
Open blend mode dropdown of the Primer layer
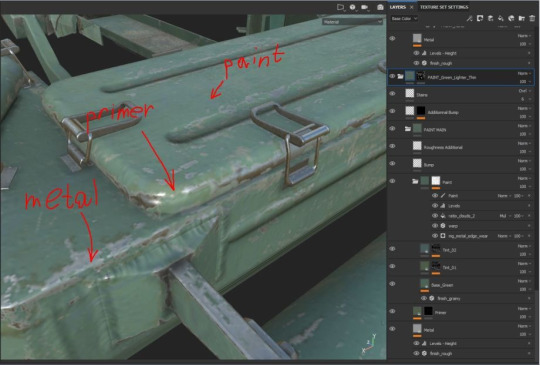tap(524, 309)
